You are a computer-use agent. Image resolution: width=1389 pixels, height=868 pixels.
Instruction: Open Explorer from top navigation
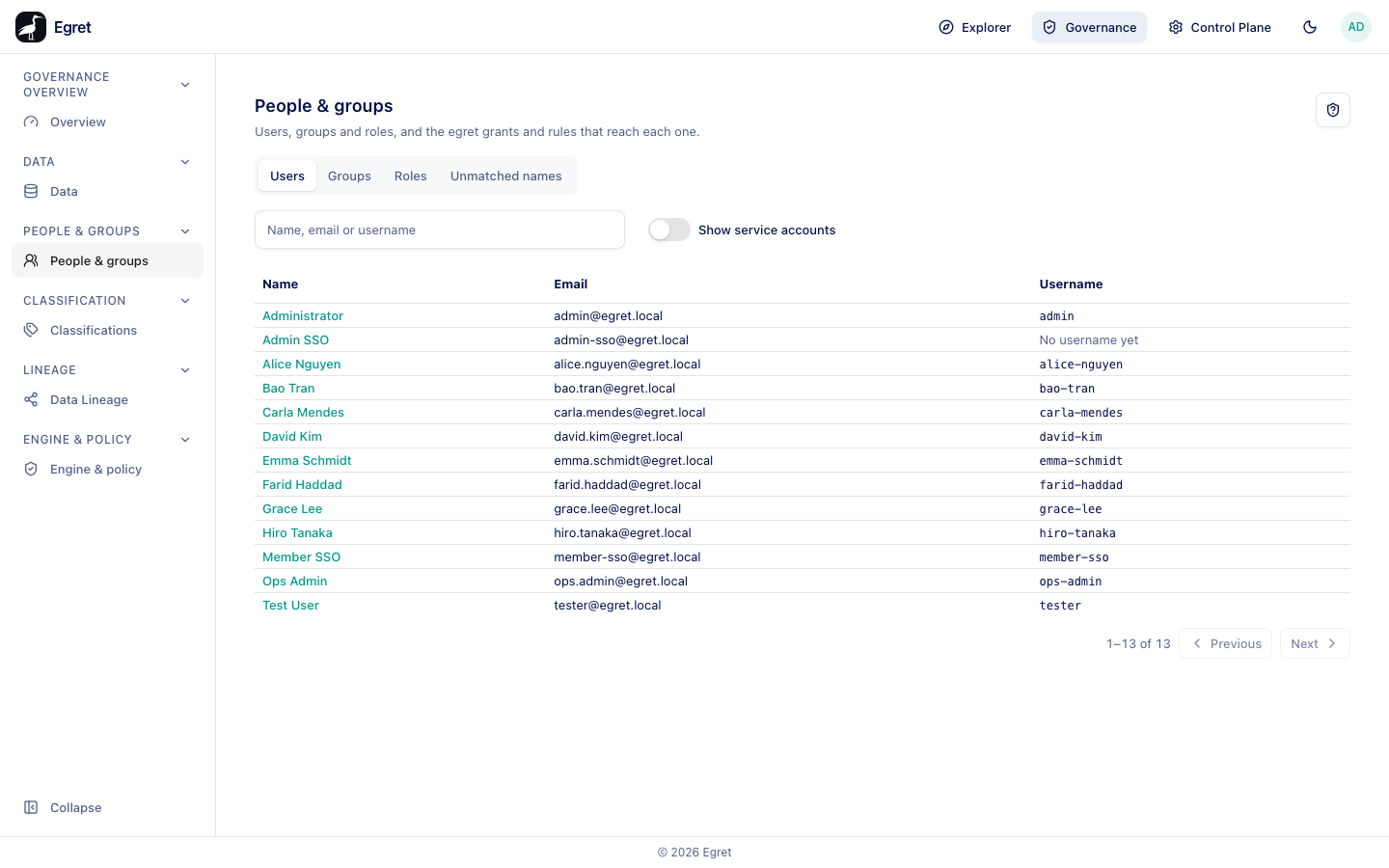[975, 27]
